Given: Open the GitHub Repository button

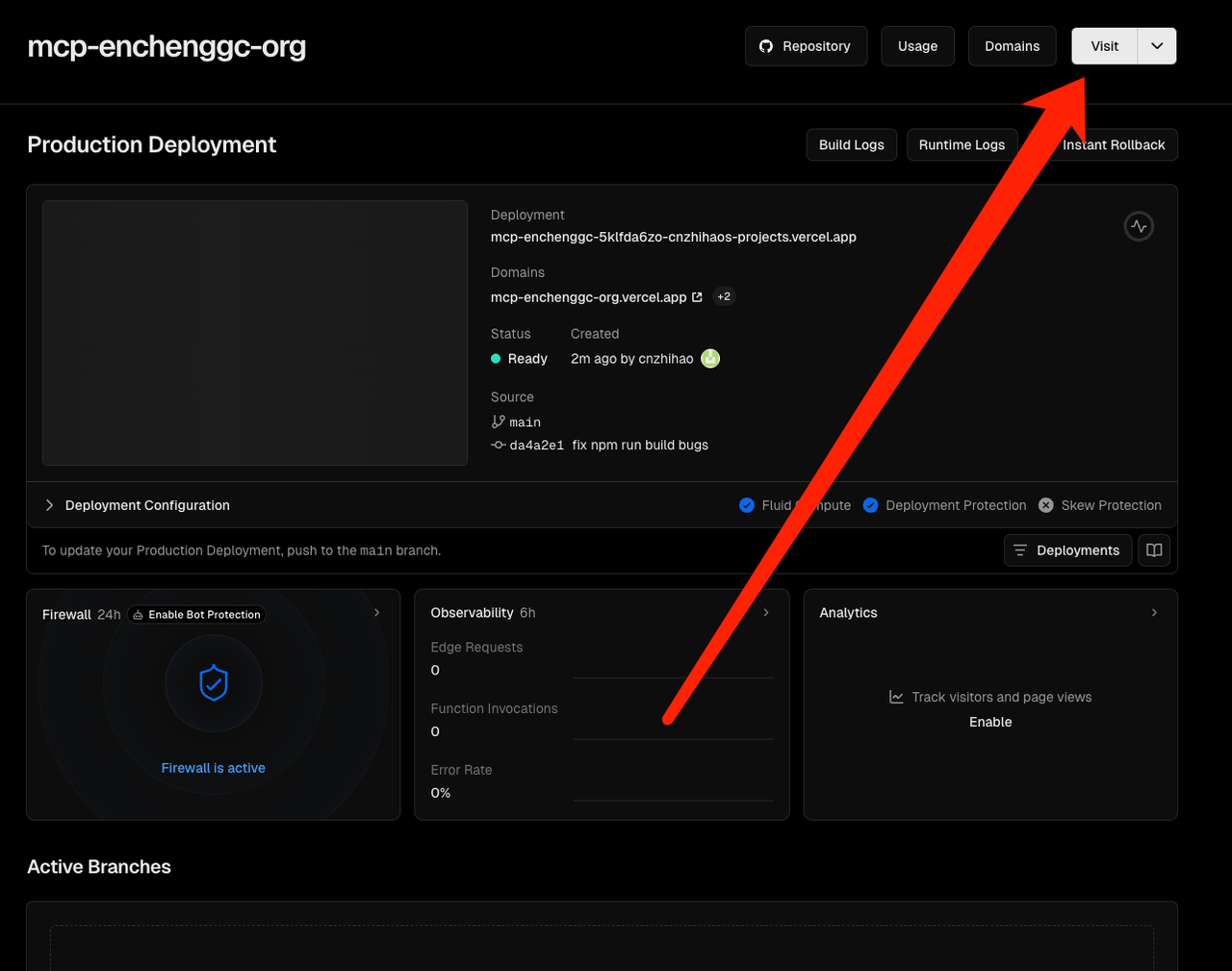Looking at the screenshot, I should 806,46.
